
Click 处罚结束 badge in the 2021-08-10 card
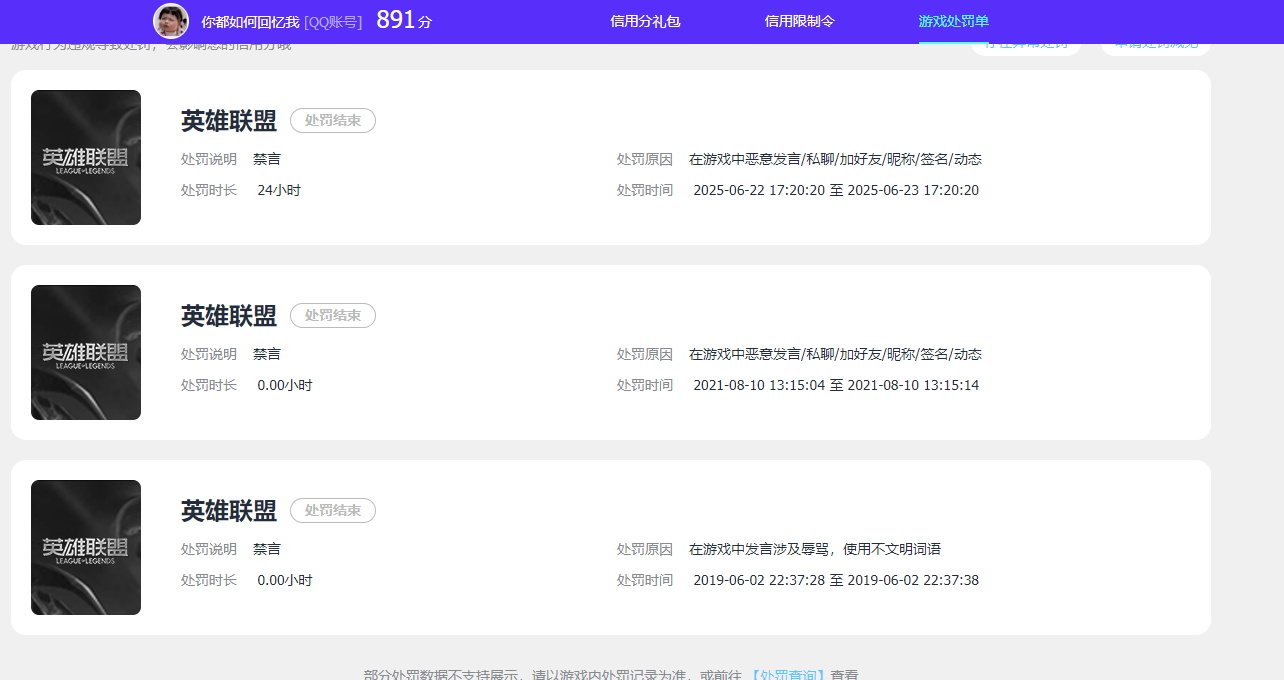[333, 315]
